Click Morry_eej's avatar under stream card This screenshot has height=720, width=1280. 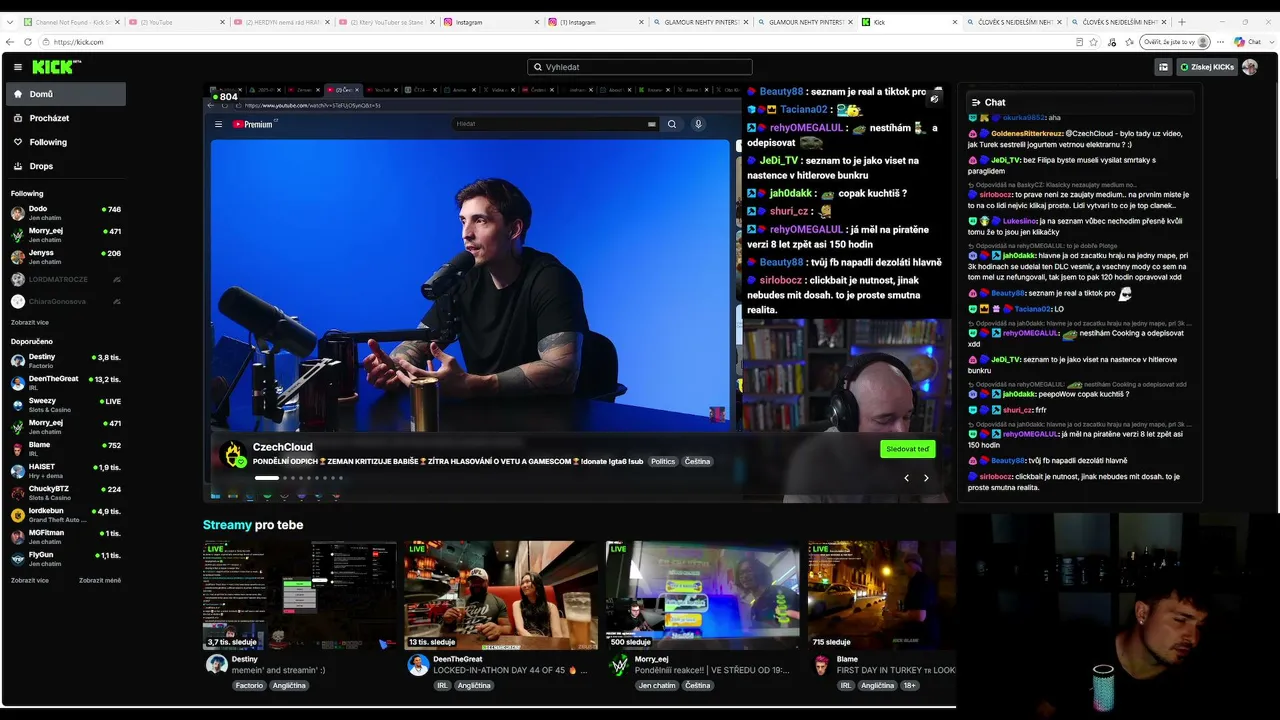(x=620, y=665)
